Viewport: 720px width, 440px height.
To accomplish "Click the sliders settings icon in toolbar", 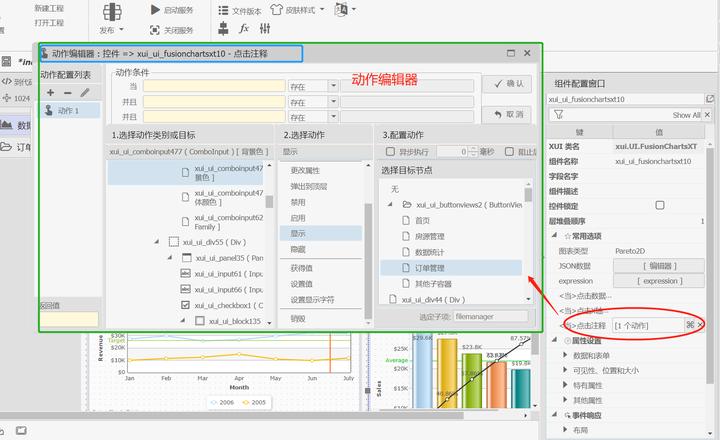I will (265, 28).
